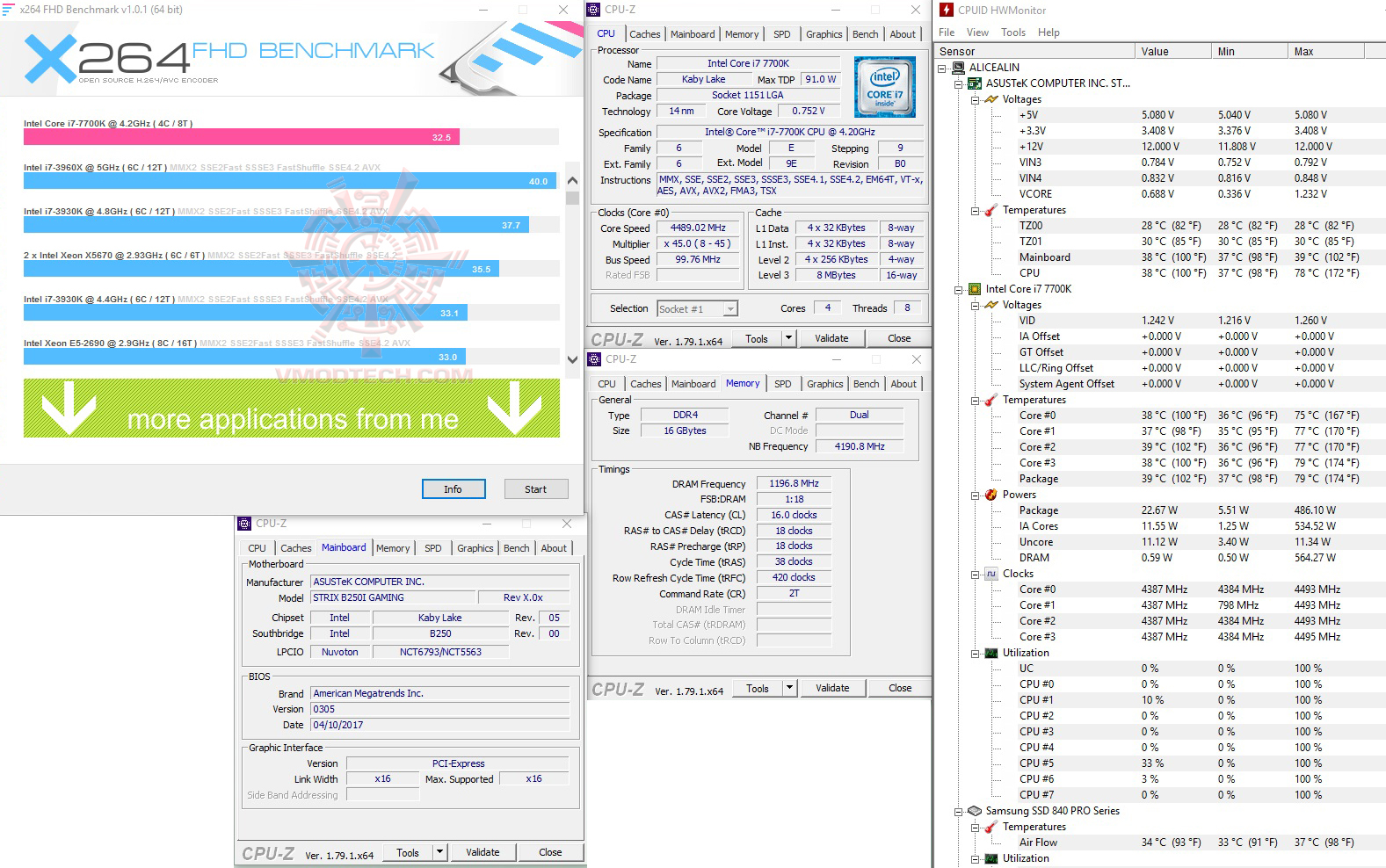Collapse the Powers group in HWMonitor

point(975,495)
